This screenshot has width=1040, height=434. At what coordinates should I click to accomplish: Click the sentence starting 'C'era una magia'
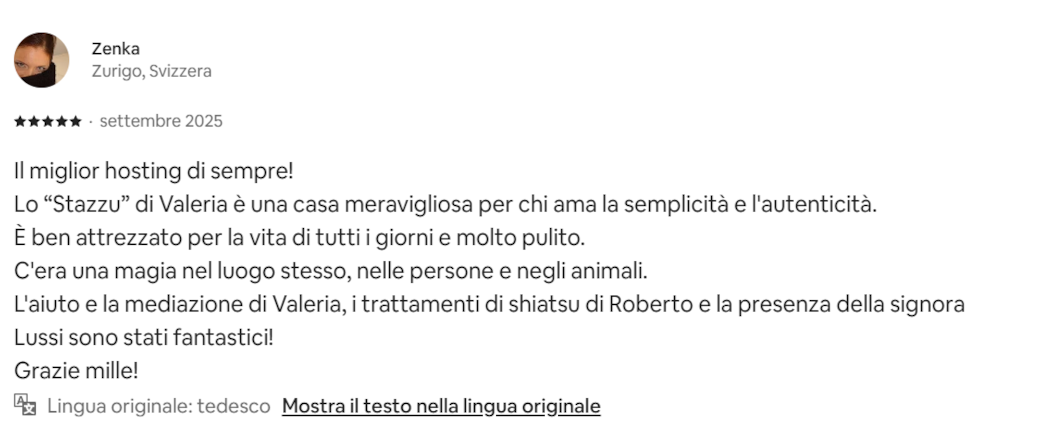pyautogui.click(x=331, y=271)
